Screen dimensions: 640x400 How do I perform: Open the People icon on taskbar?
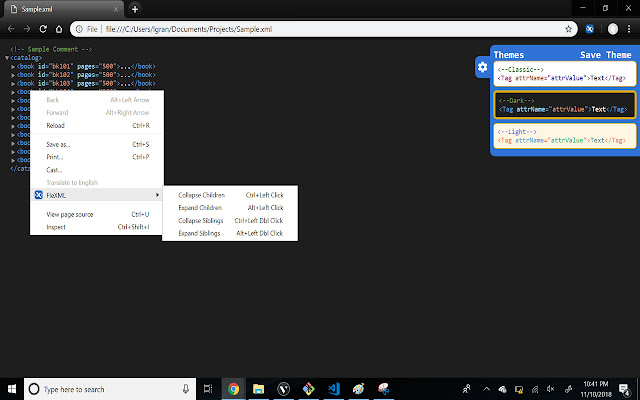467,389
